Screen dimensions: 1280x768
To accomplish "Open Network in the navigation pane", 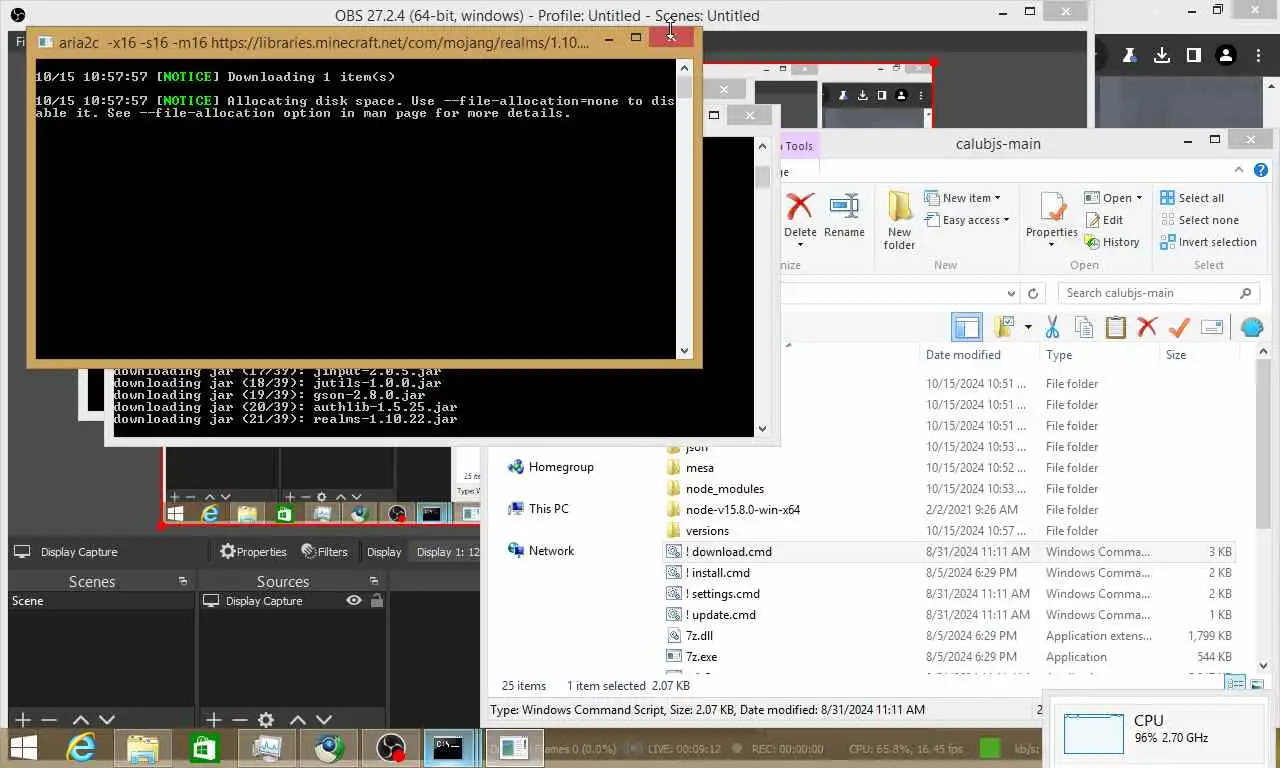I will (541, 551).
